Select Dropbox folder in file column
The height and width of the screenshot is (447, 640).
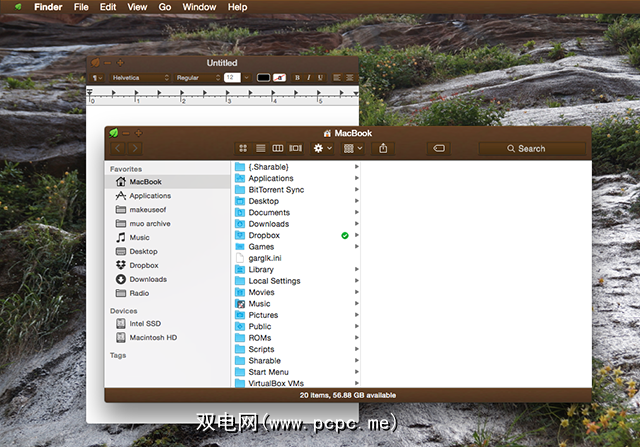[x=296, y=235]
